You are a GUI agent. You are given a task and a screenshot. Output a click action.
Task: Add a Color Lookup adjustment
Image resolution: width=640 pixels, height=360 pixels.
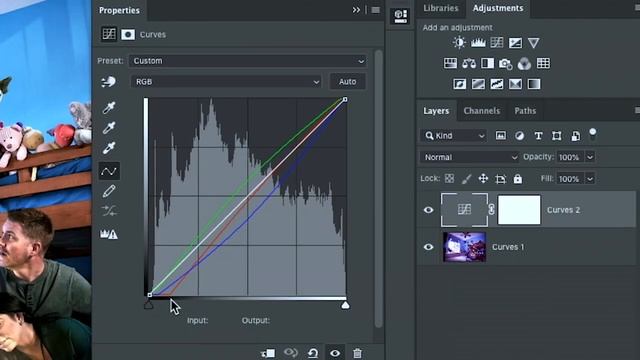[x=543, y=63]
